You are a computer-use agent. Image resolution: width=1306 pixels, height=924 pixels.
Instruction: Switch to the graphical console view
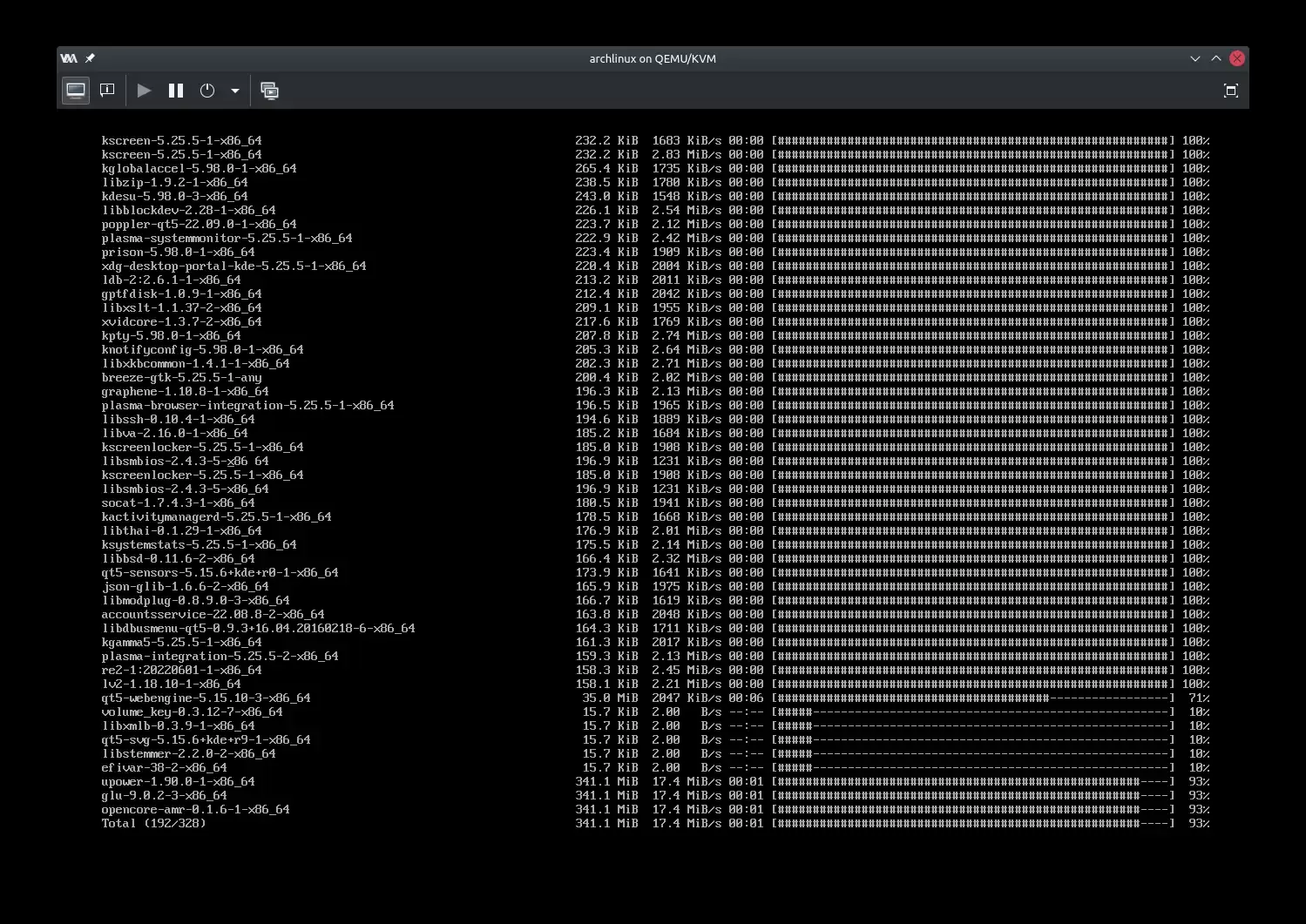click(x=76, y=91)
